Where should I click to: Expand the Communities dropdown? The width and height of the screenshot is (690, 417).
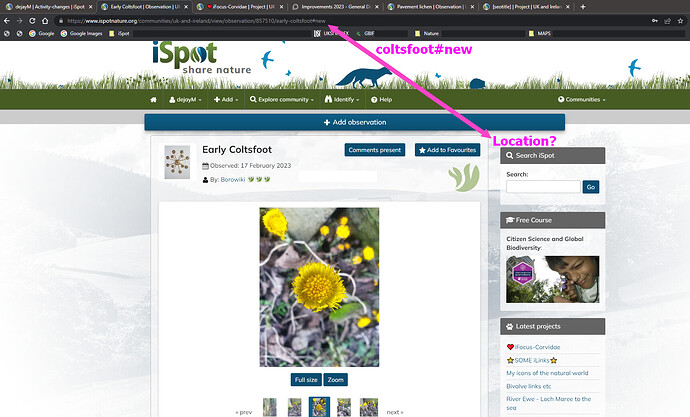(582, 100)
